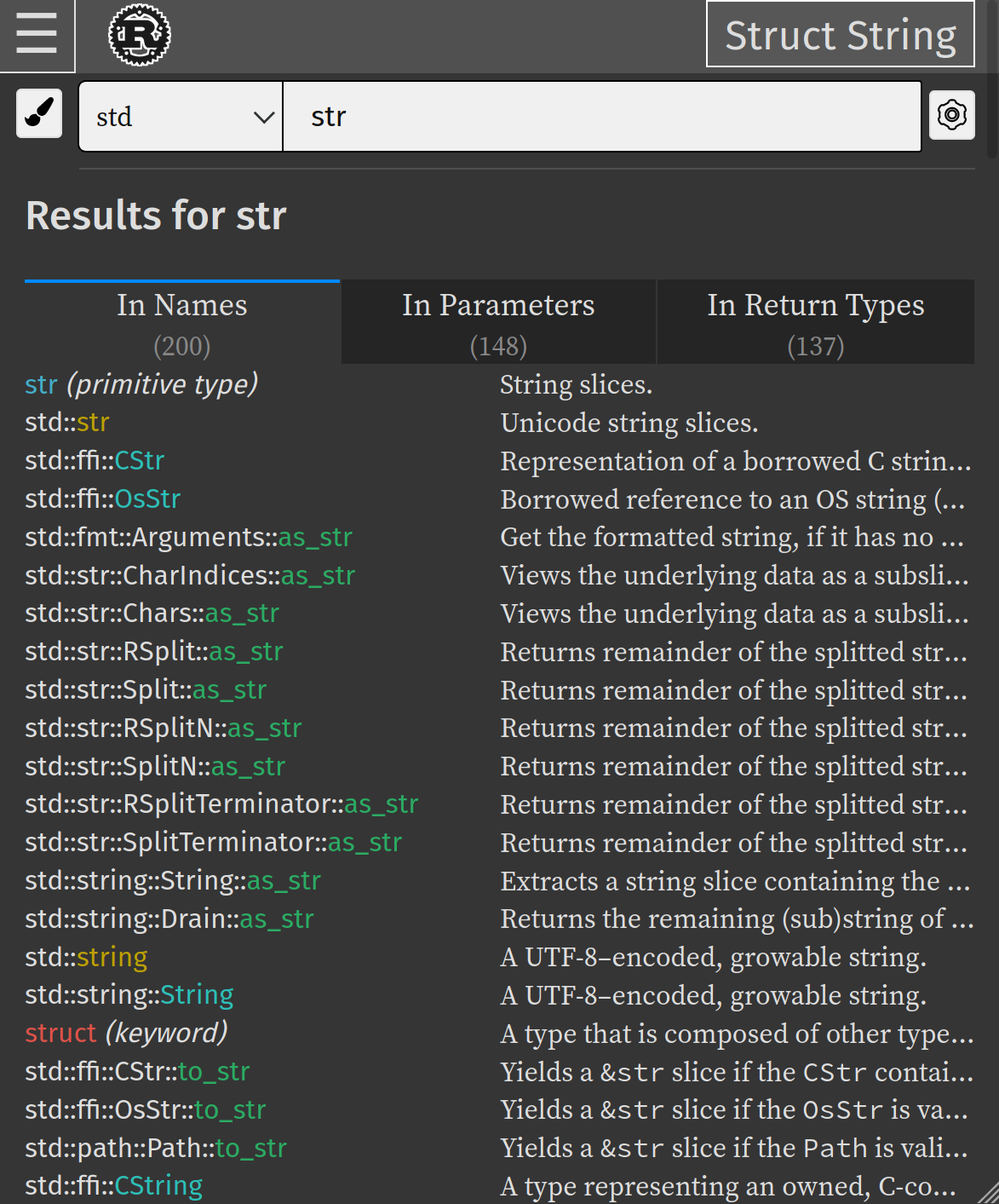Open std::str::Split::as_str result
Screen dimensions: 999x1204
pos(146,689)
